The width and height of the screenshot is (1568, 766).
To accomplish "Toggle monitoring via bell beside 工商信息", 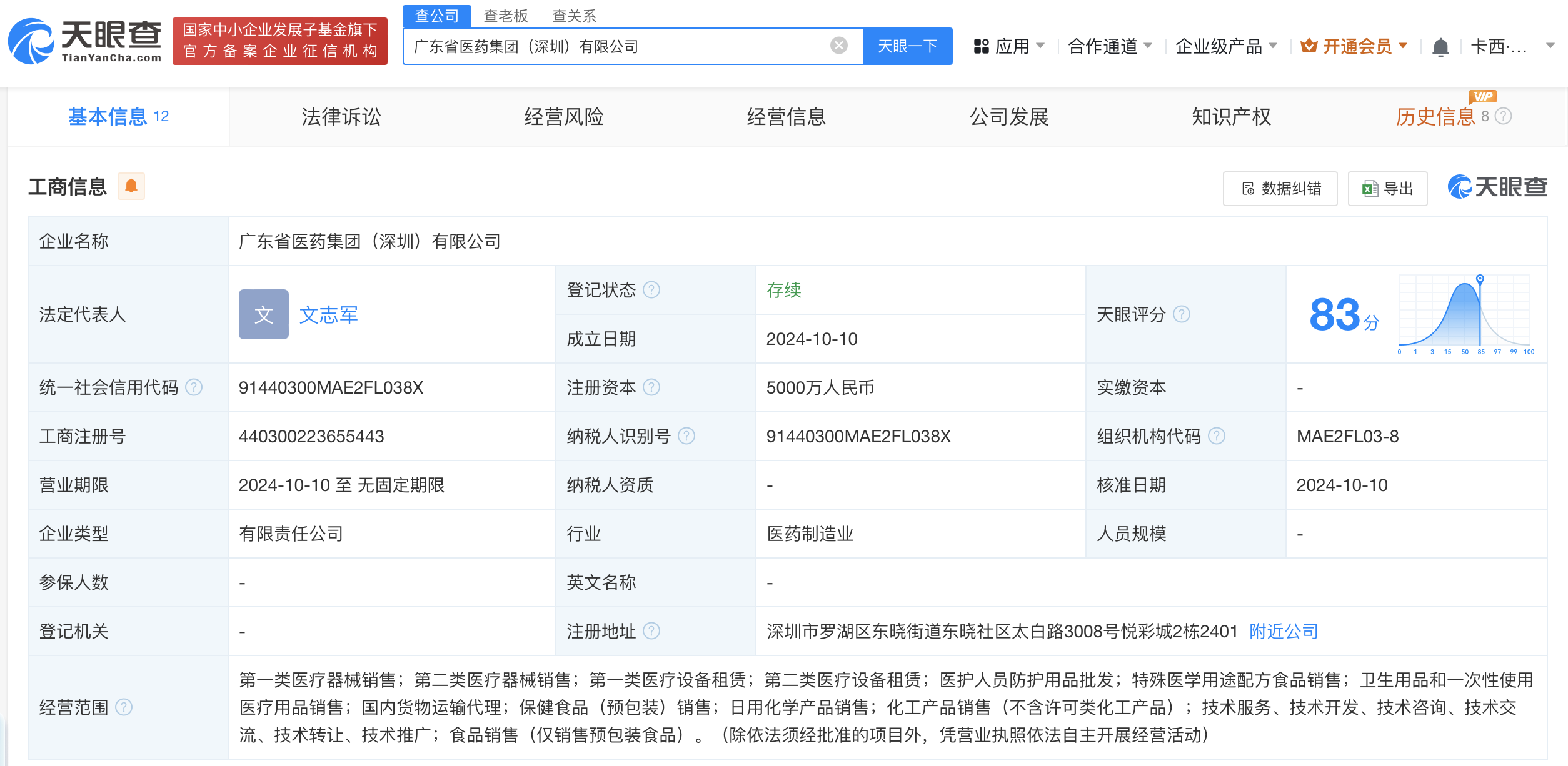I will click(x=132, y=186).
